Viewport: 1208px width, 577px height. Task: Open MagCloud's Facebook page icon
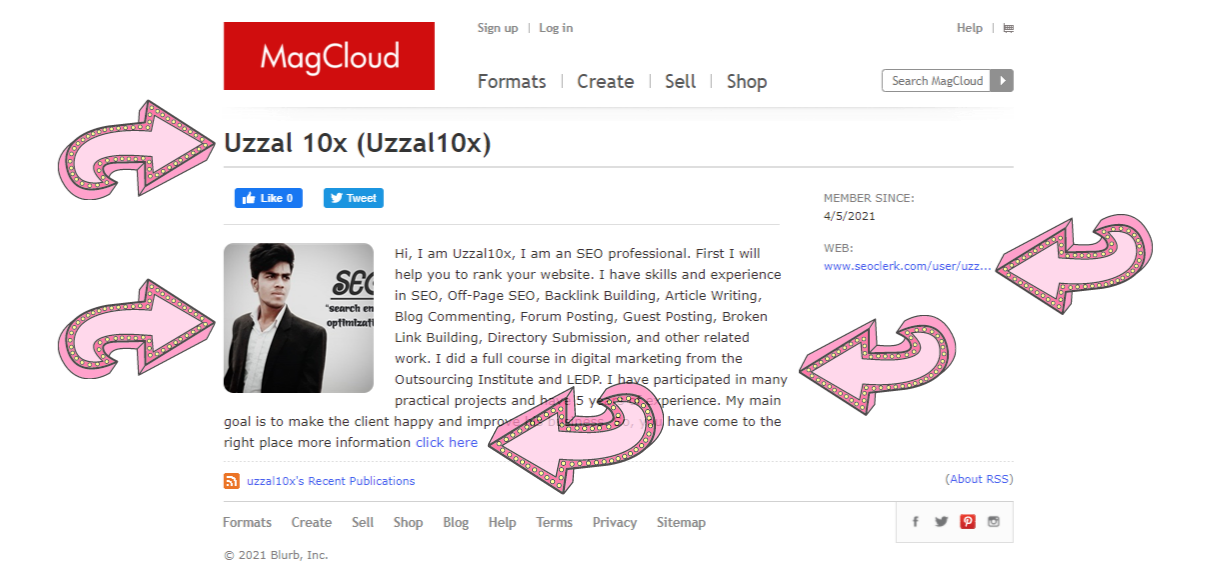click(x=915, y=521)
